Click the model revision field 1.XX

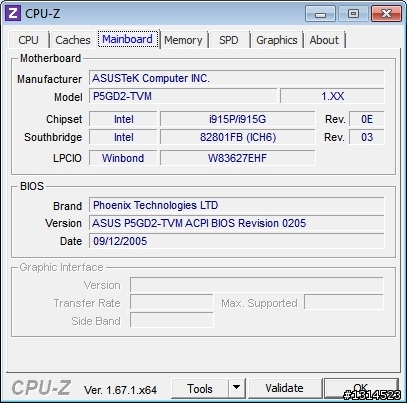[x=332, y=96]
